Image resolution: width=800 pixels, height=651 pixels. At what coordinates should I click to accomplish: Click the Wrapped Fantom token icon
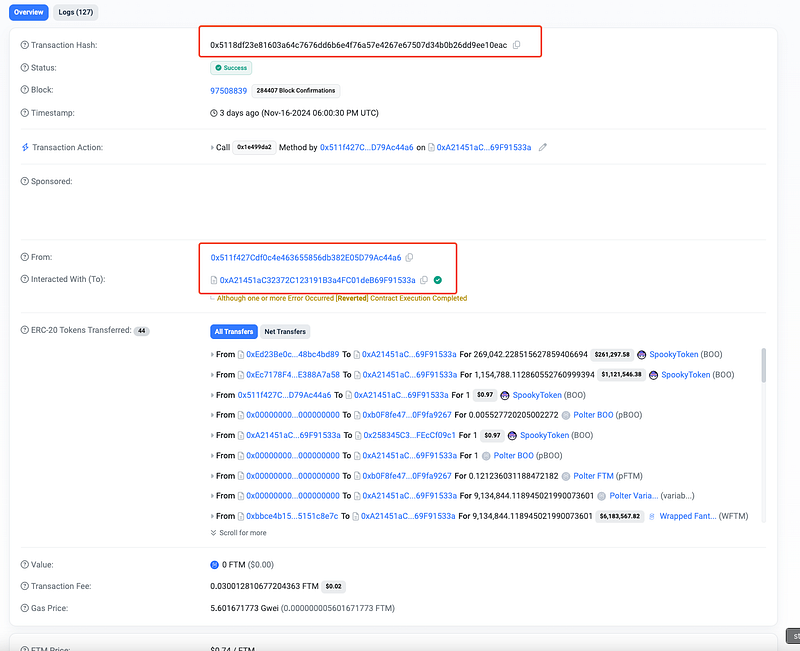[x=653, y=516]
